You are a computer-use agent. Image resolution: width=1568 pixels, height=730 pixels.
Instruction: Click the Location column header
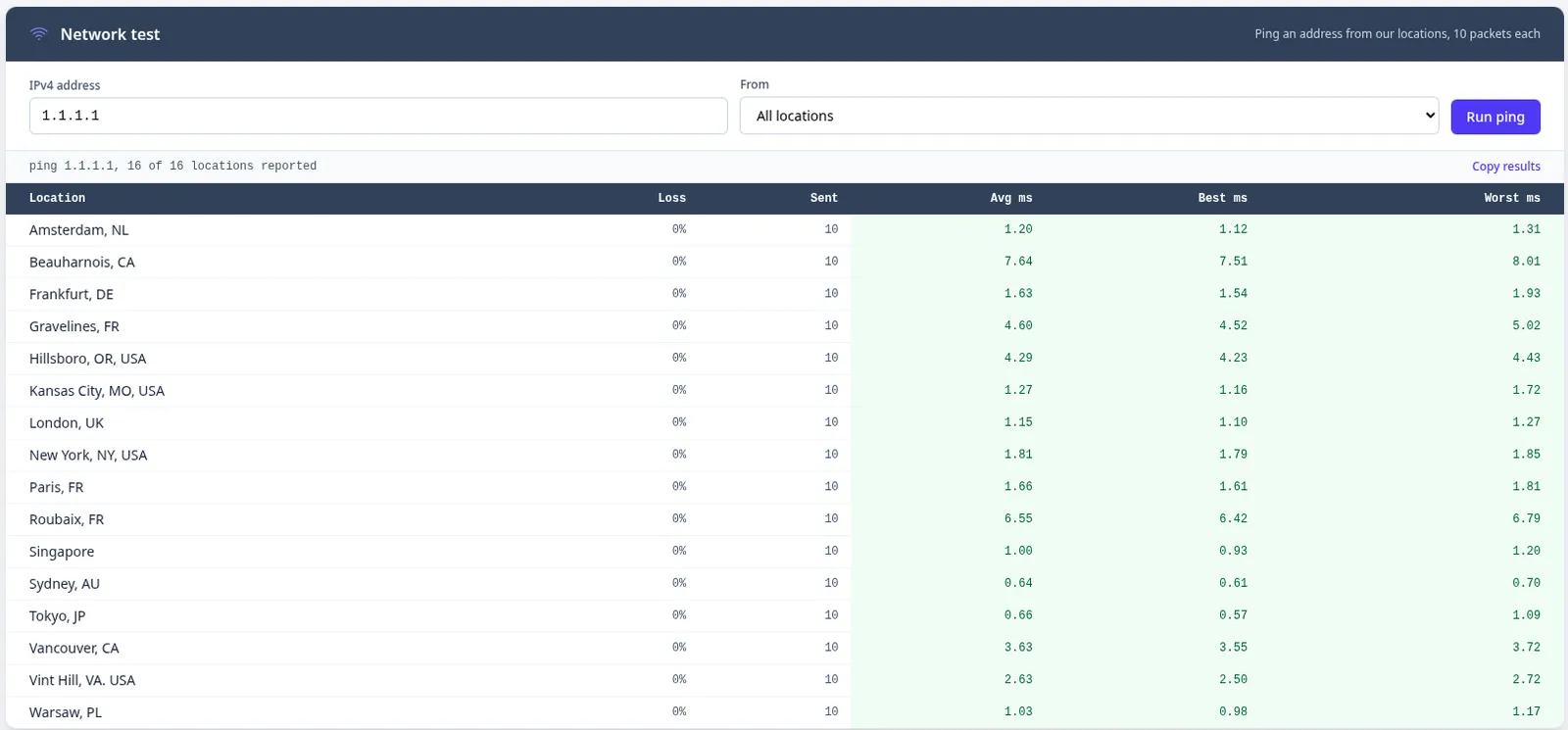pos(57,198)
